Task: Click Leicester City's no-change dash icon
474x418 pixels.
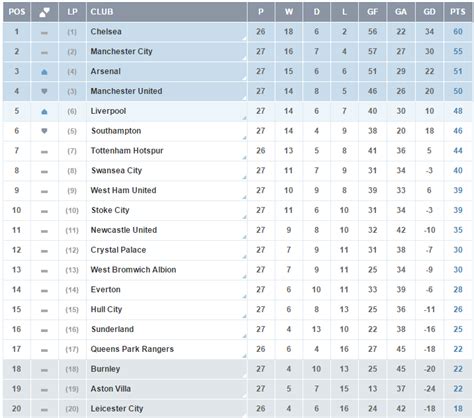Action: coord(44,410)
